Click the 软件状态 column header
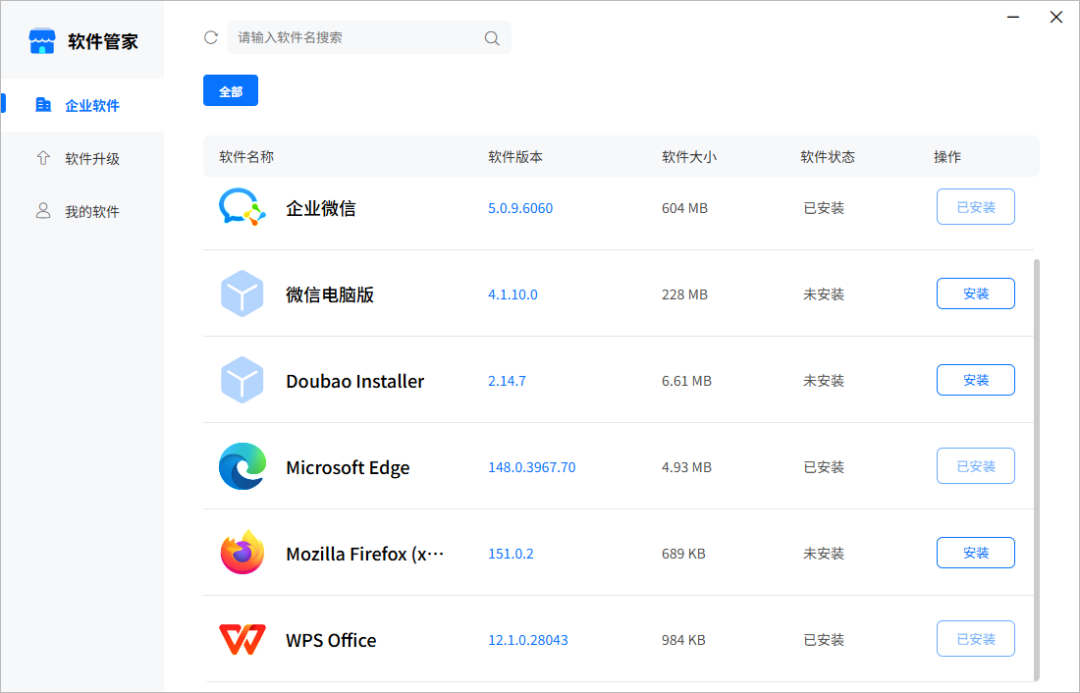Screen dimensions: 1080x693 (x=827, y=157)
